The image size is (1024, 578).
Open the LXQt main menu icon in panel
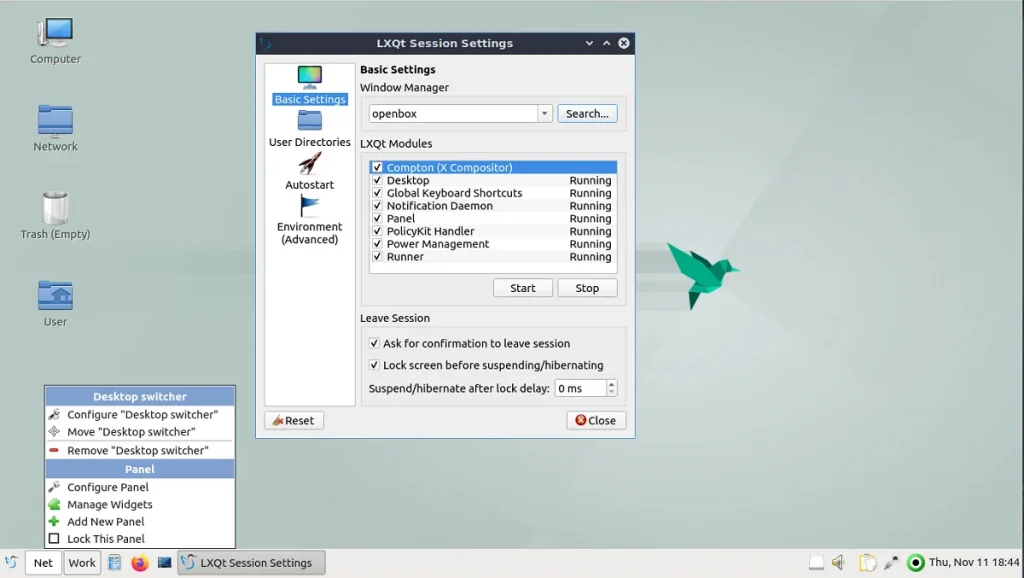pyautogui.click(x=11, y=562)
